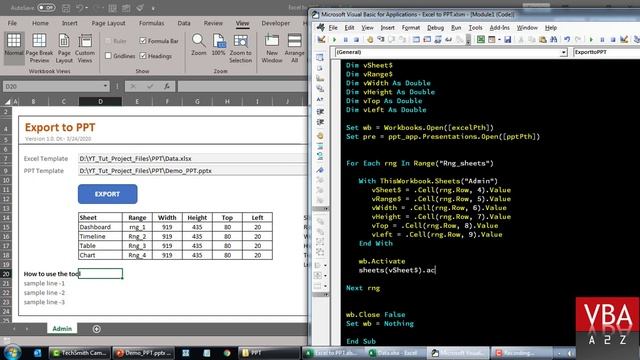Open a New Window in Excel
Viewport: 640px width, 360px height.
[x=272, y=48]
